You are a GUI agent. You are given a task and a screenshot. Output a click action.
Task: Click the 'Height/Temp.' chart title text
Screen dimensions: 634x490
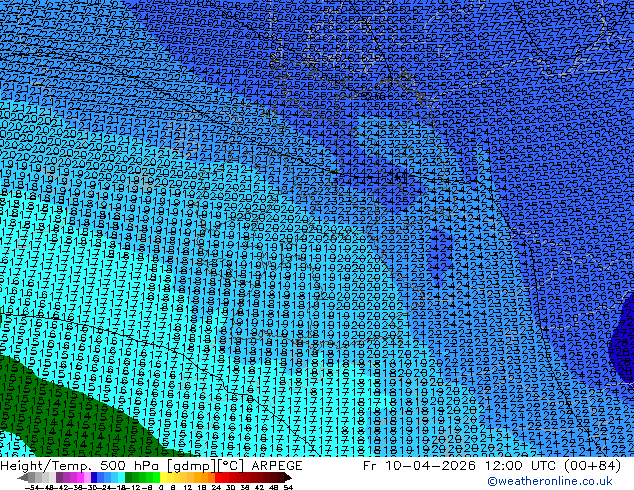click(x=46, y=466)
